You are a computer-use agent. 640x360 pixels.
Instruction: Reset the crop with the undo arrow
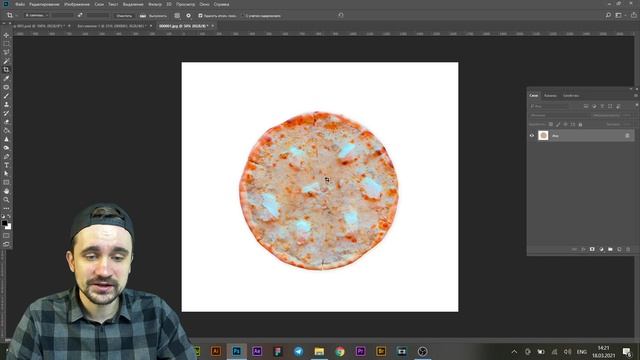coord(341,16)
